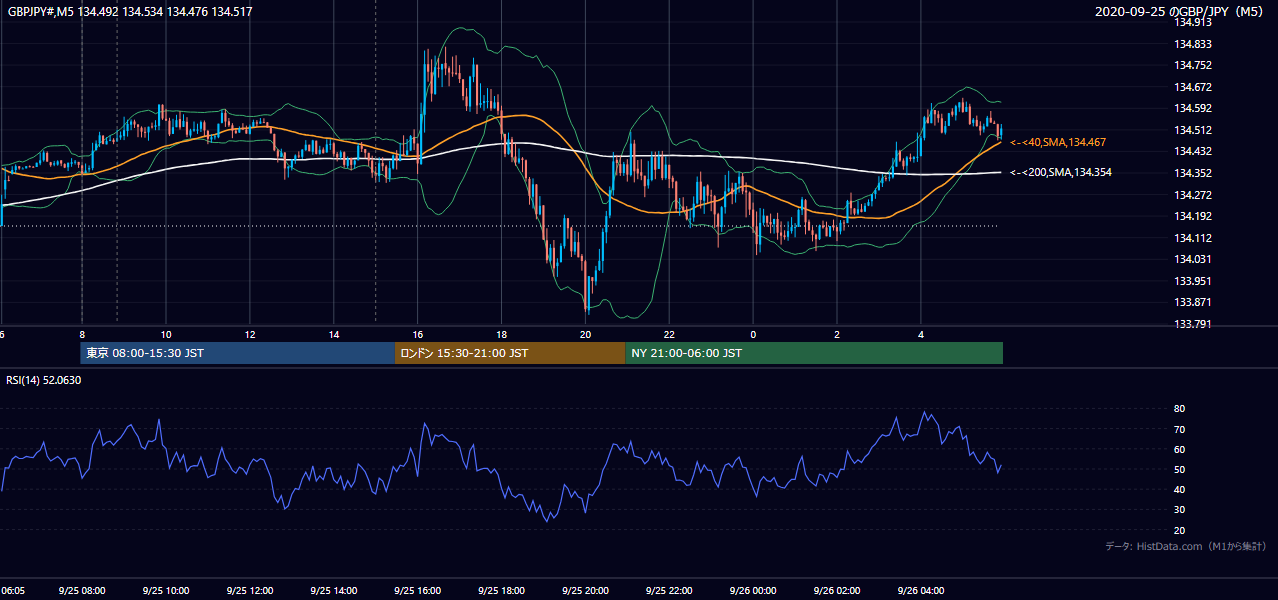Image resolution: width=1278 pixels, height=600 pixels.
Task: Click price axis value 134.752
Action: click(1193, 65)
